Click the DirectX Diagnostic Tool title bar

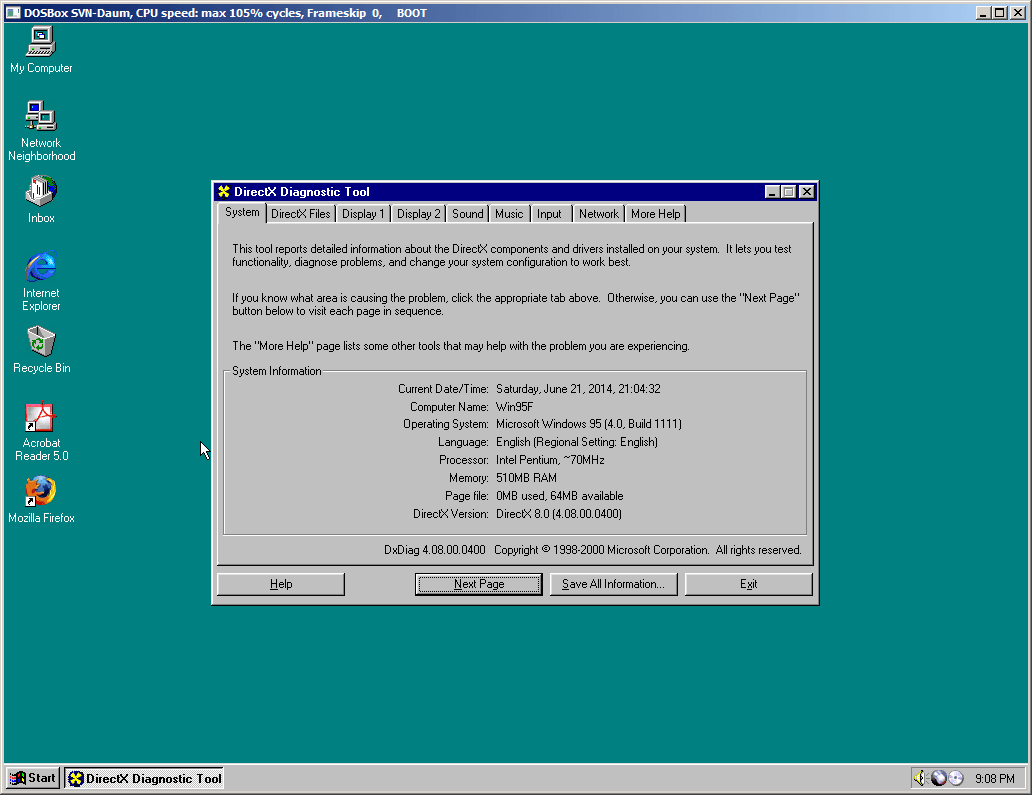(x=515, y=192)
